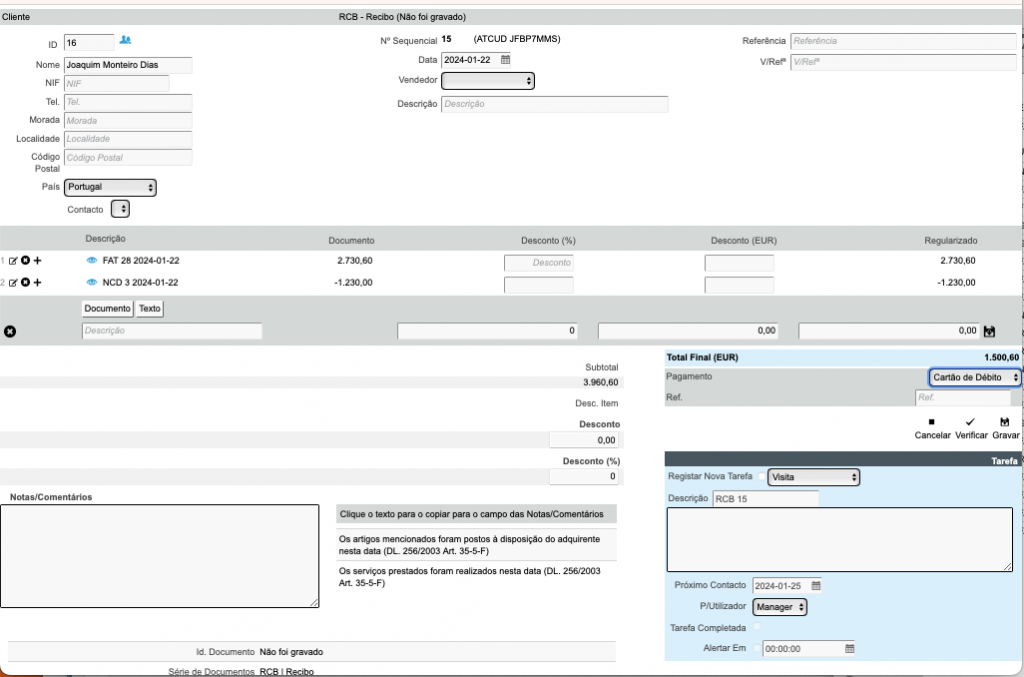The height and width of the screenshot is (677, 1024).
Task: Click the Desconto 0,00 total field
Action: (x=586, y=440)
